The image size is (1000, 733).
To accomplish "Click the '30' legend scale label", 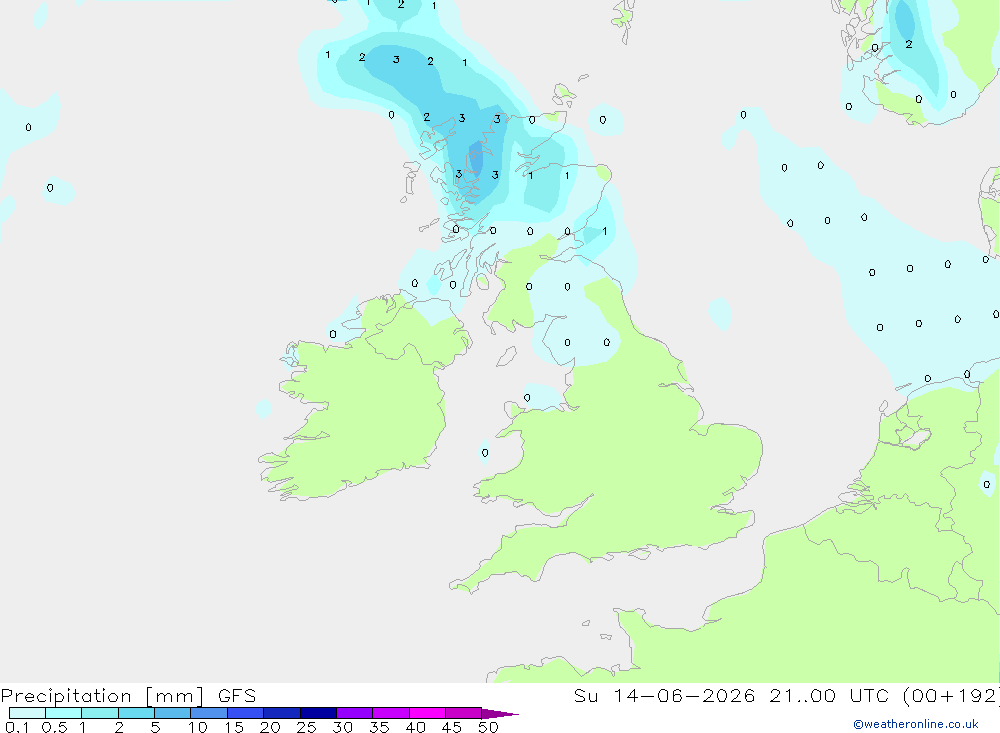I will pyautogui.click(x=343, y=727).
